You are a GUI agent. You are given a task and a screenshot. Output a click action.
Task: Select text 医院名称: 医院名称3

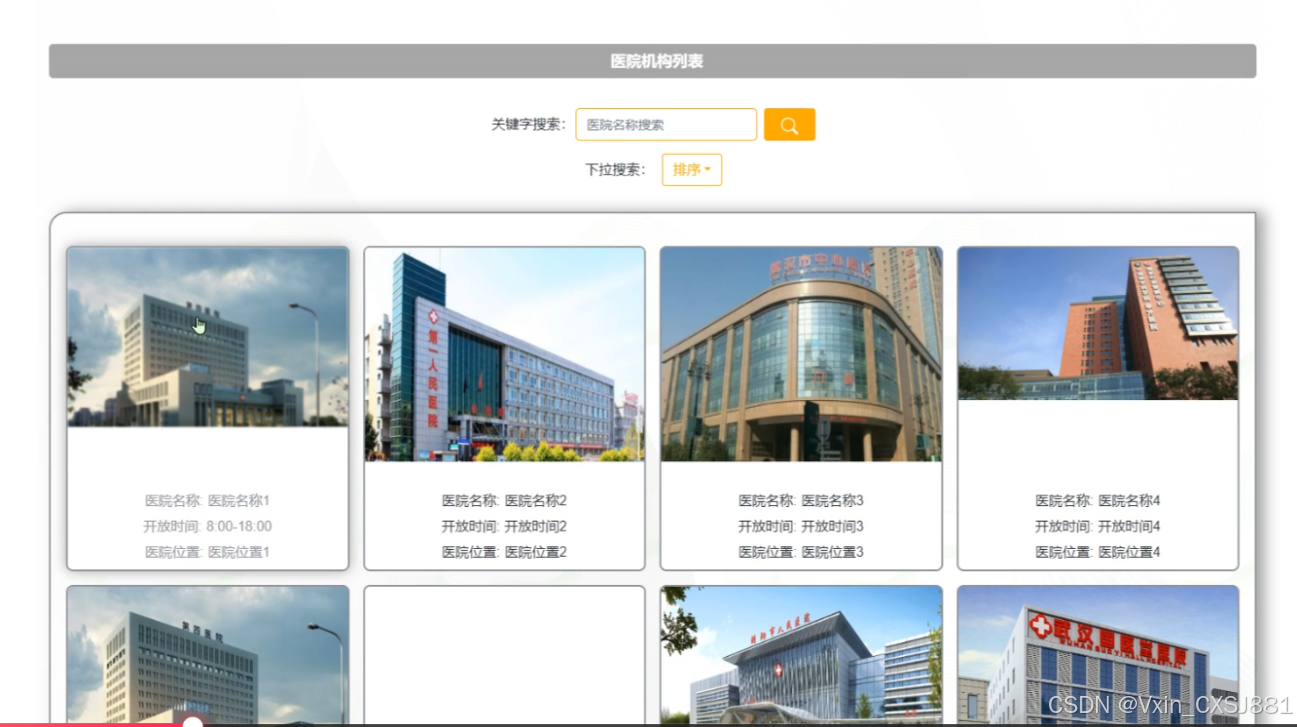pos(801,501)
